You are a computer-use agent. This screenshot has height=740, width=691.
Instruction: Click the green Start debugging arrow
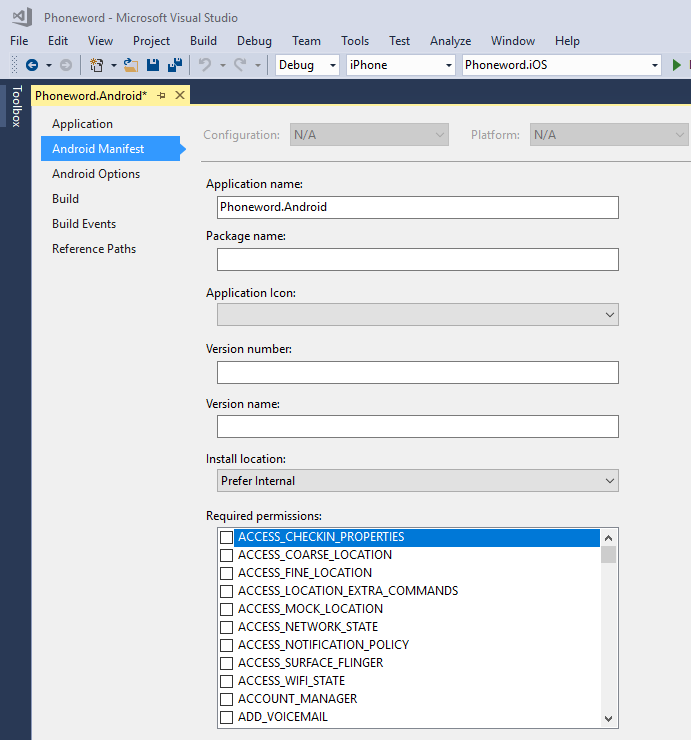(x=677, y=65)
